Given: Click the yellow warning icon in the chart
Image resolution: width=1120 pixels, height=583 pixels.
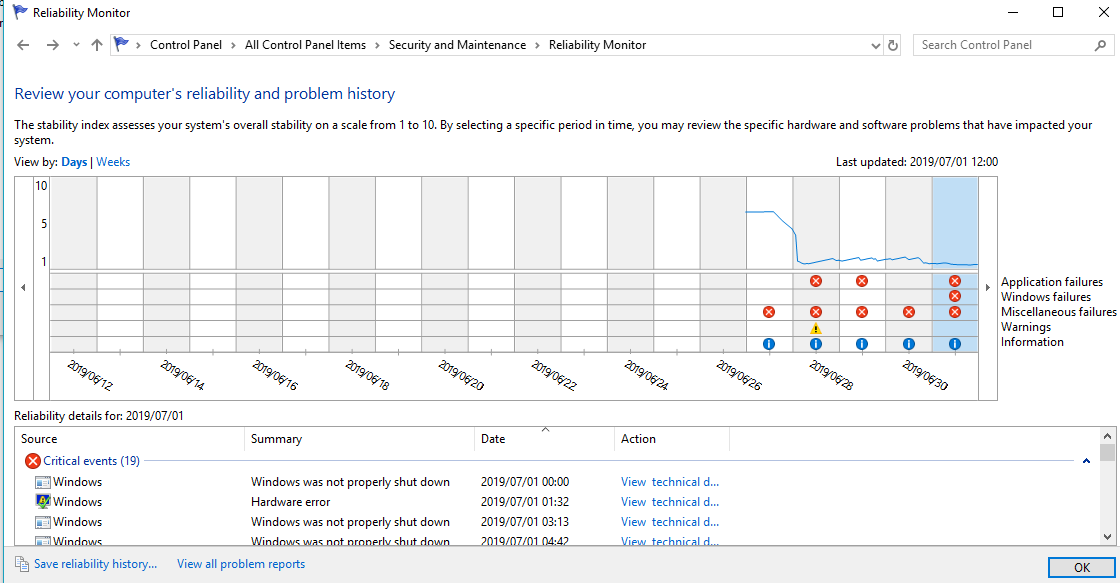Looking at the screenshot, I should pyautogui.click(x=816, y=329).
